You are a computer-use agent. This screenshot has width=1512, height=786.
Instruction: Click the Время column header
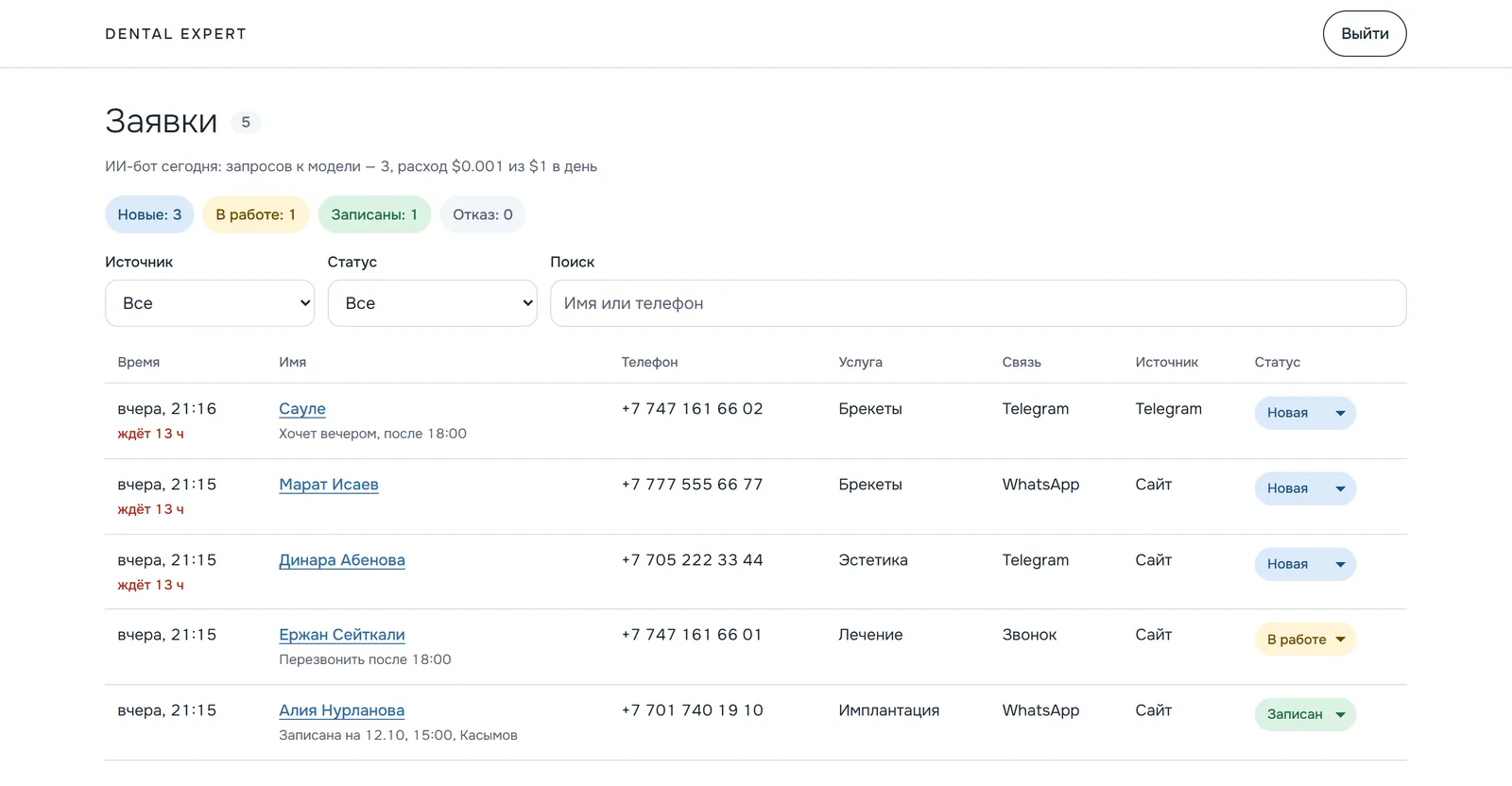[x=139, y=362]
